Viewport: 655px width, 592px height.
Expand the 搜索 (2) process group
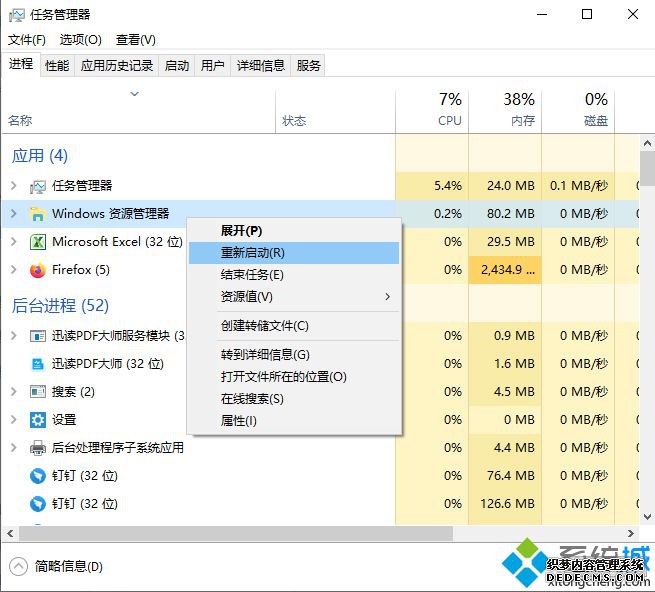(x=13, y=391)
